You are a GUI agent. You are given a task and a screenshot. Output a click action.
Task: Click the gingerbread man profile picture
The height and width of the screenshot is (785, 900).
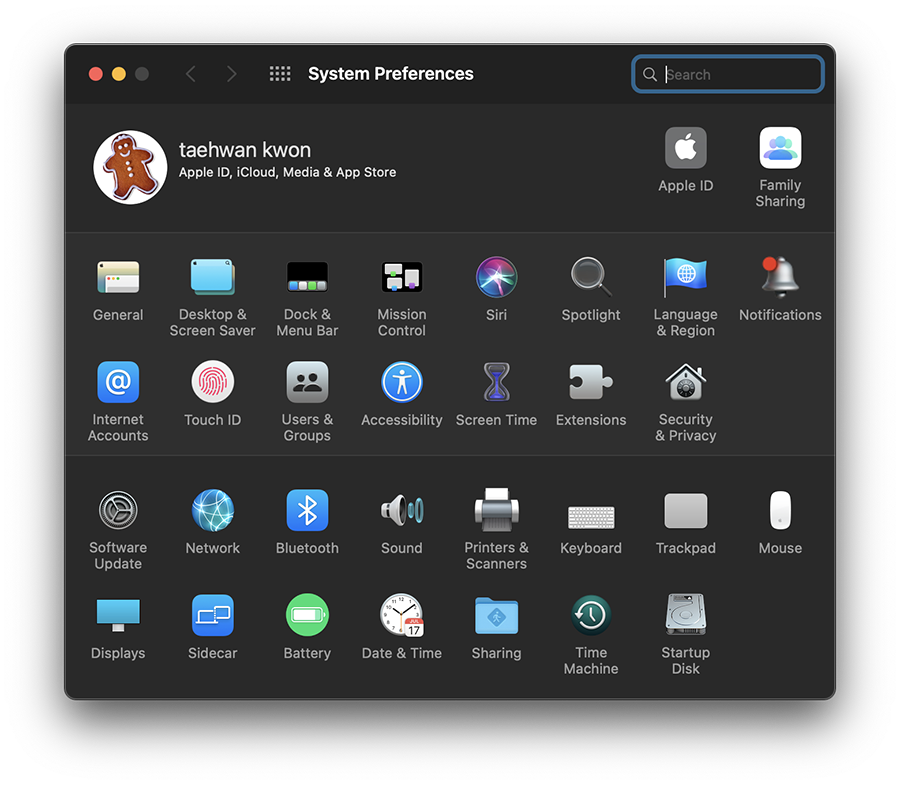tap(130, 167)
